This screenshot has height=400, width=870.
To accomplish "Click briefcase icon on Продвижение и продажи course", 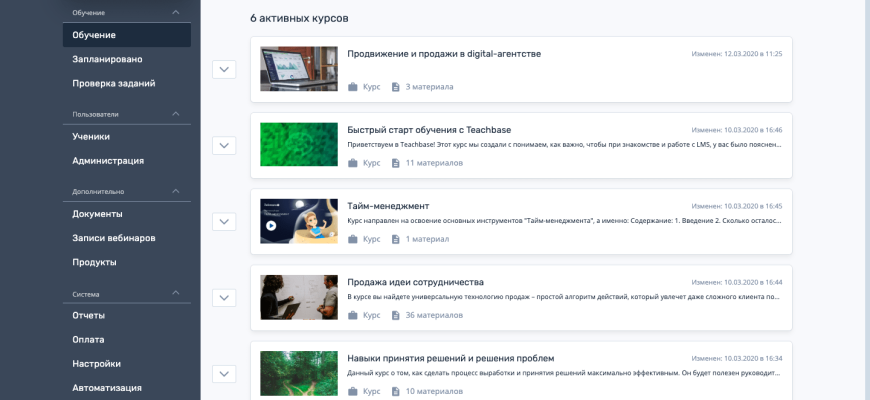I will click(352, 87).
